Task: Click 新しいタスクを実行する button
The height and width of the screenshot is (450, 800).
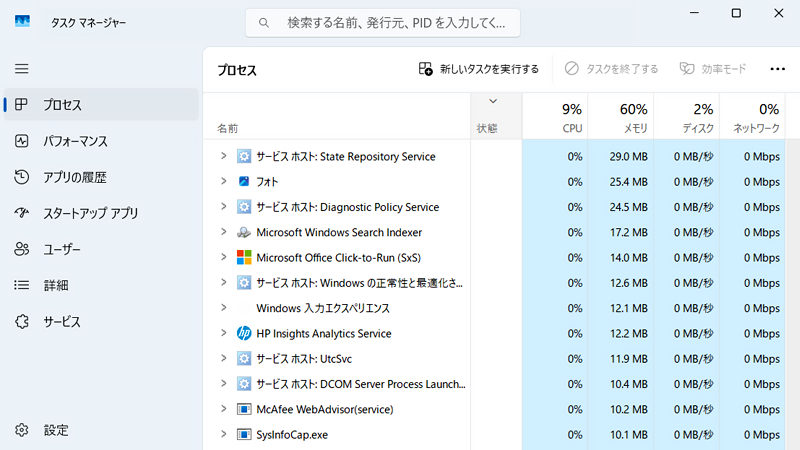Action: point(478,69)
